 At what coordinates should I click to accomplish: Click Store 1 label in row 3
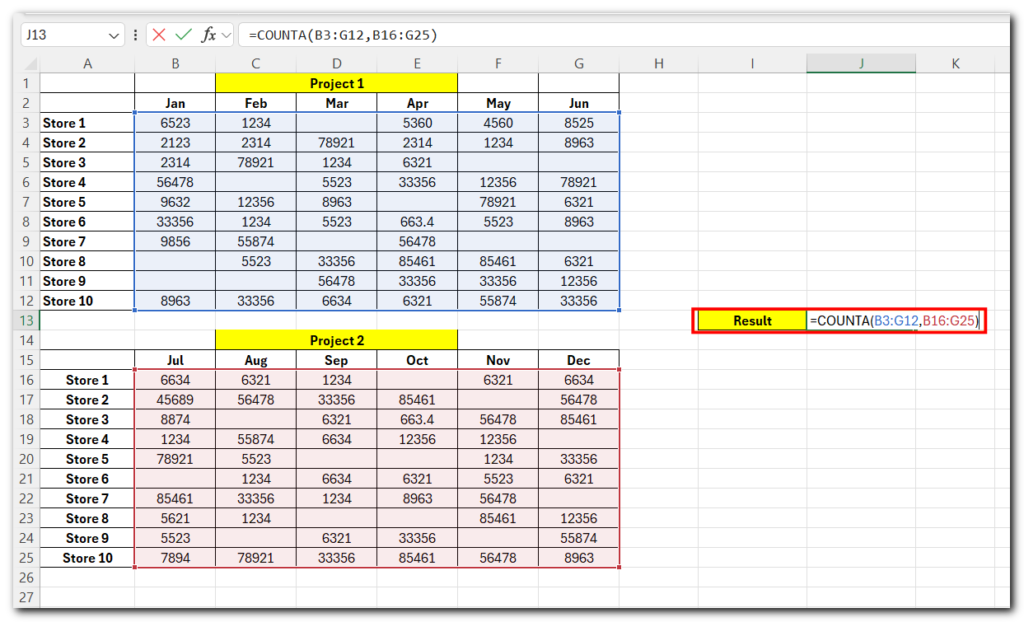[88, 123]
